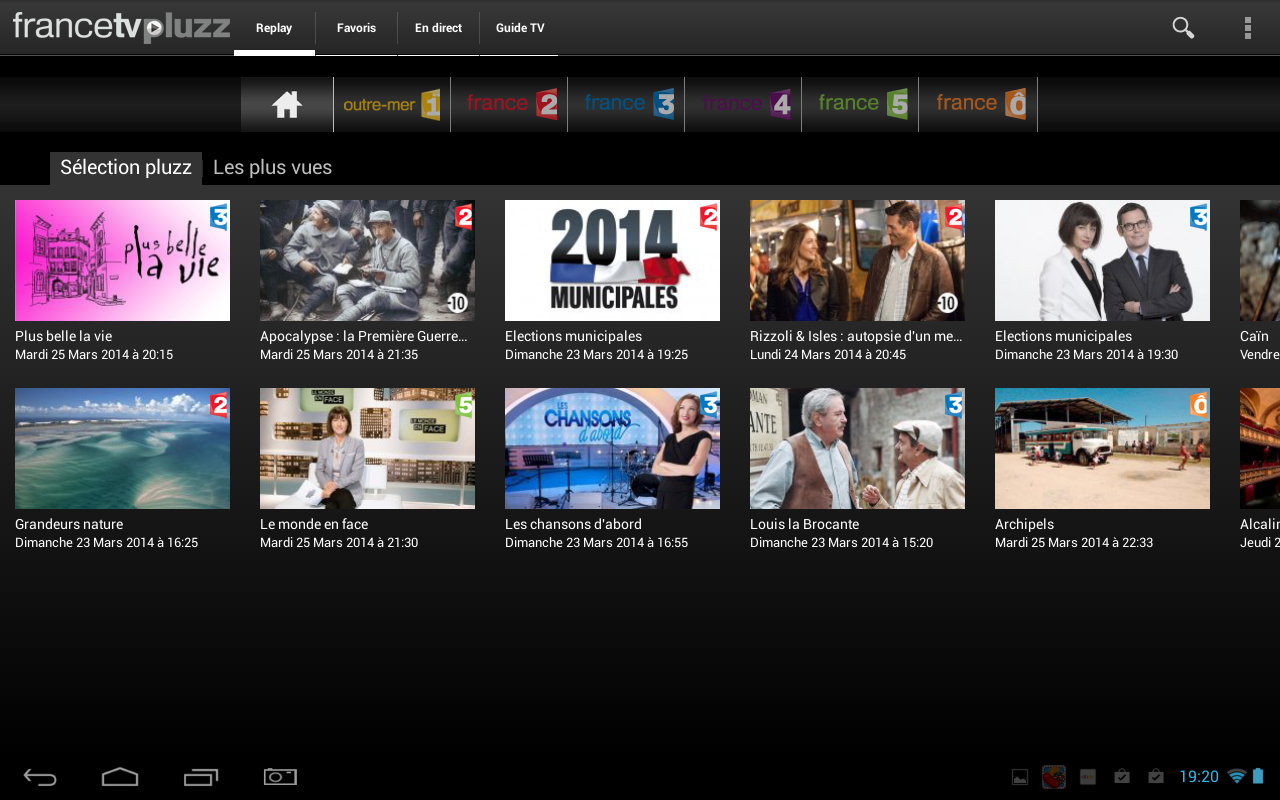Open the Rizzoli & Isles thumbnail
Screen dimensions: 1280x800
click(x=857, y=260)
